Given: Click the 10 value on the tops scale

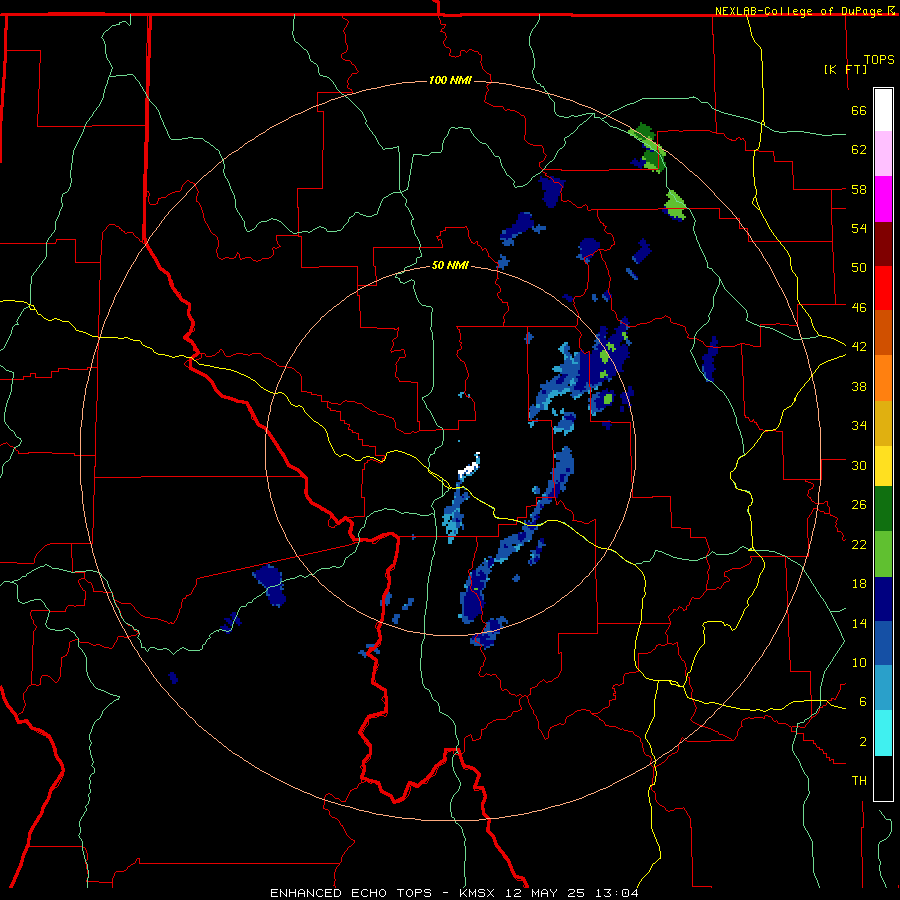Looking at the screenshot, I should tap(859, 662).
